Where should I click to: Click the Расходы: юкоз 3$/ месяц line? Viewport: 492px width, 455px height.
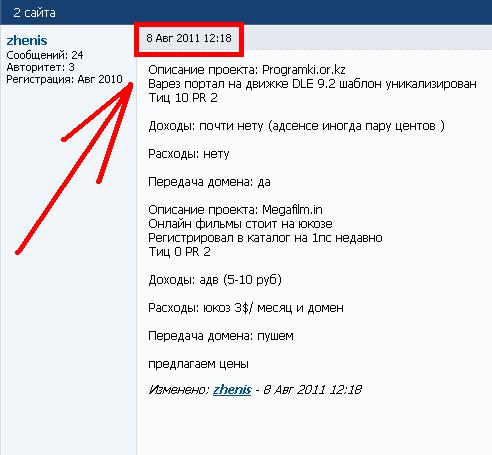(x=246, y=308)
